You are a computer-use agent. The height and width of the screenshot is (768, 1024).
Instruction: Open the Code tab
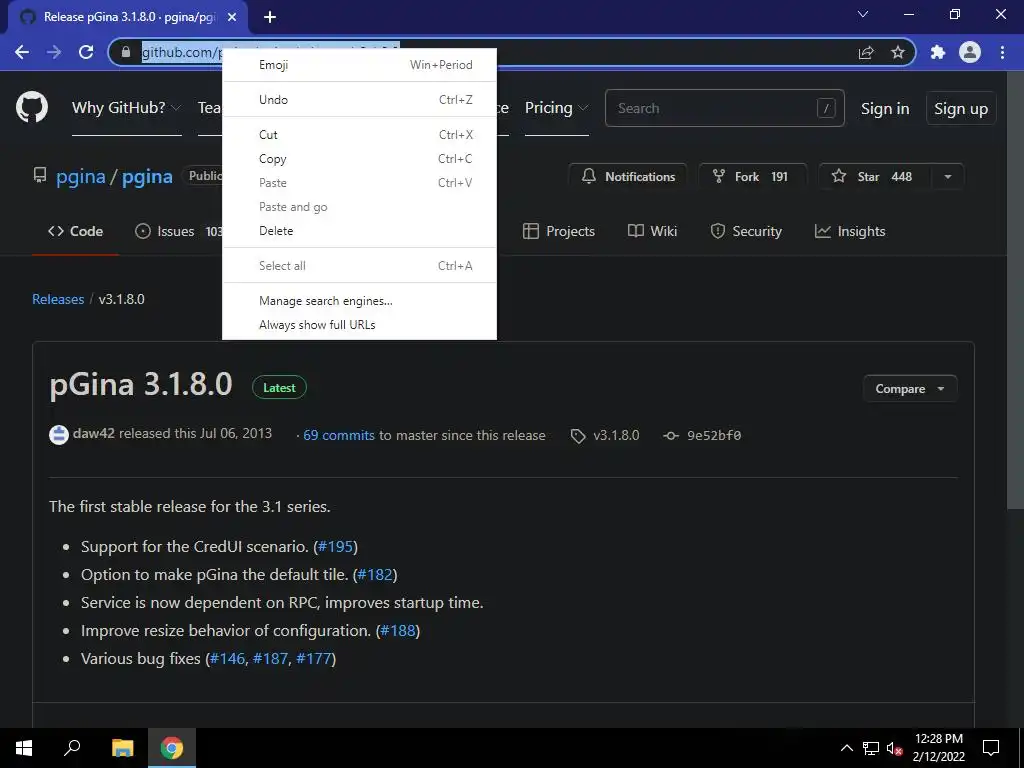[x=75, y=231]
